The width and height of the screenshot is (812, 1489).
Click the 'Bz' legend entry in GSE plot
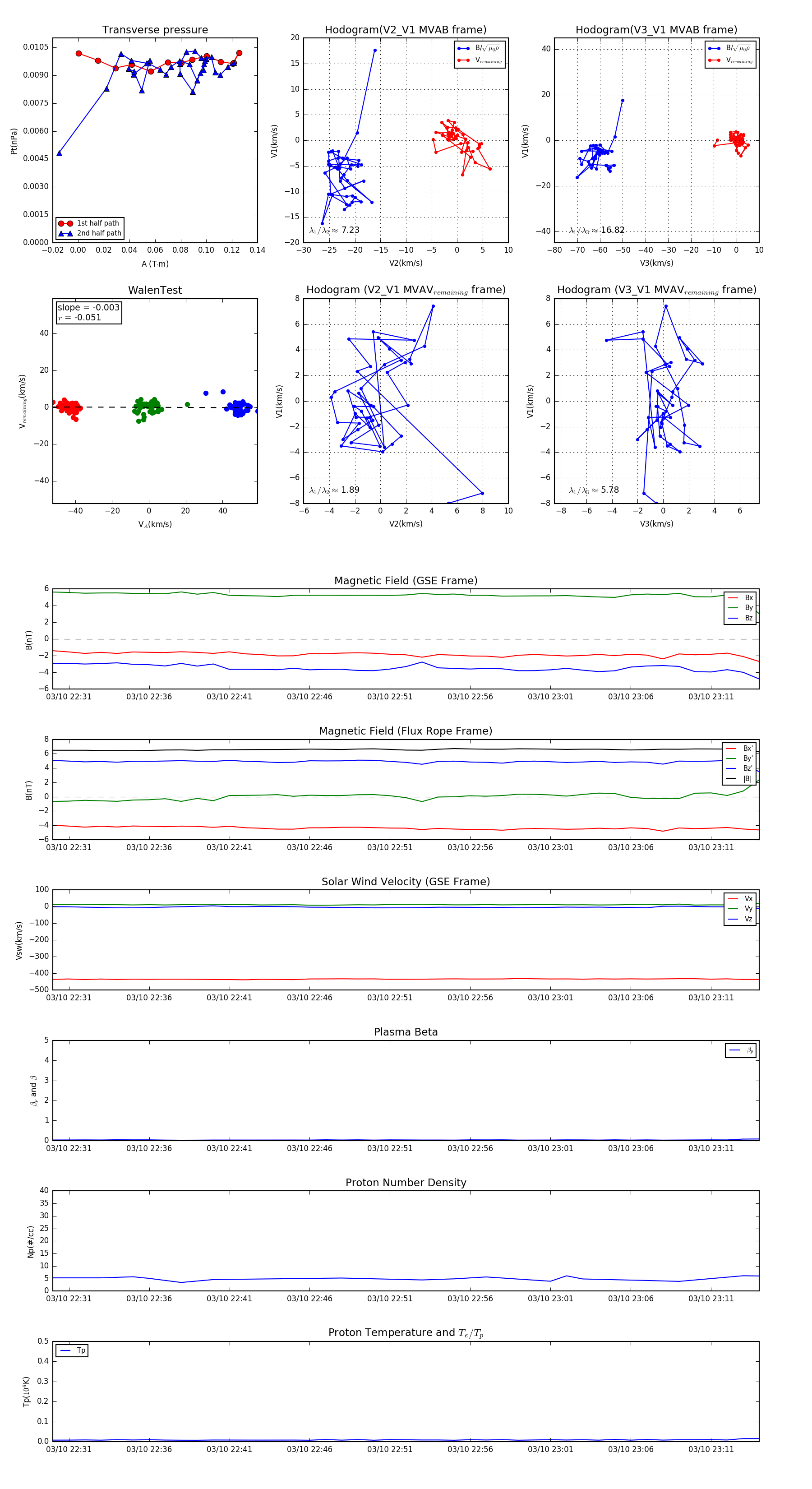pos(740,618)
